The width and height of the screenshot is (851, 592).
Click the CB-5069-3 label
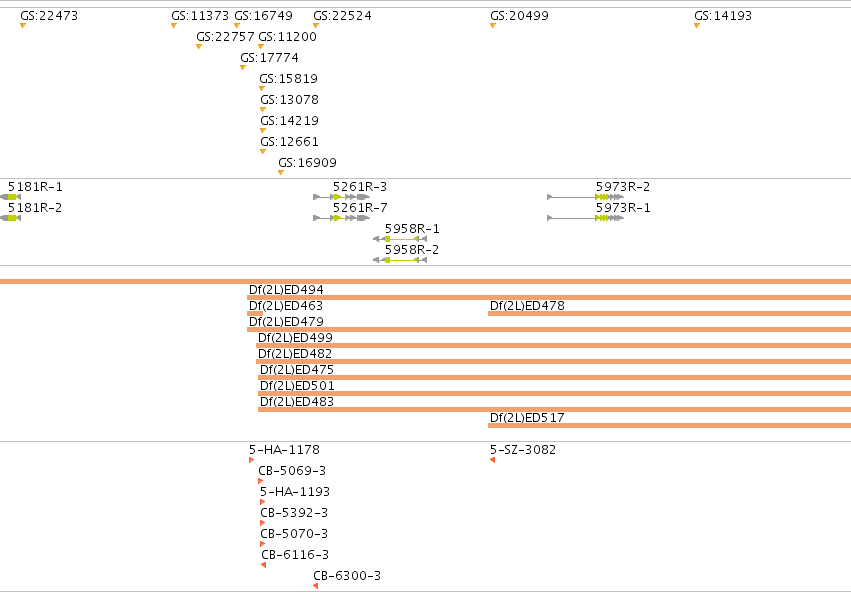point(292,471)
